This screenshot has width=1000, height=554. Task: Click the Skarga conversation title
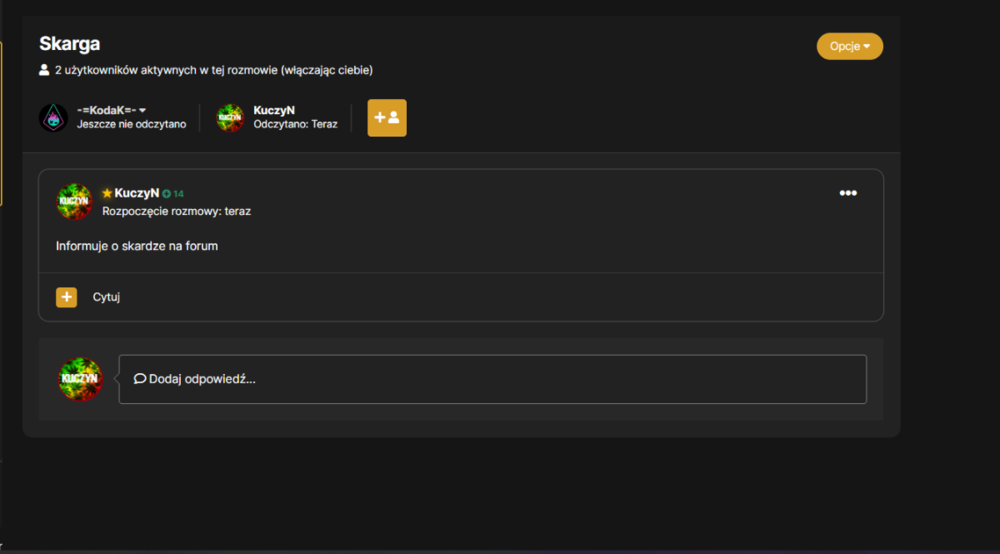[x=70, y=44]
